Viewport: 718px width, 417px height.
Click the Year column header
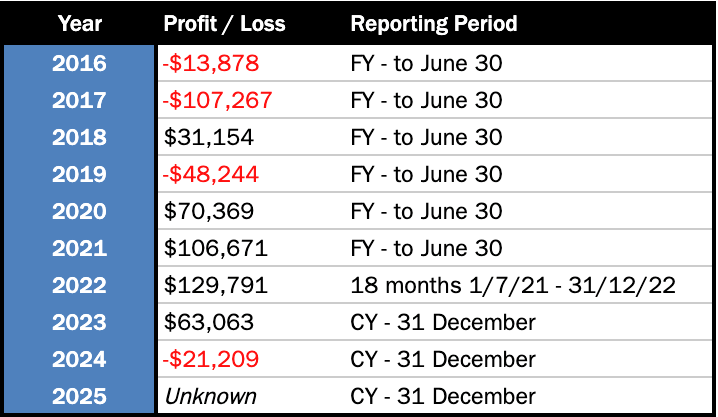(80, 23)
